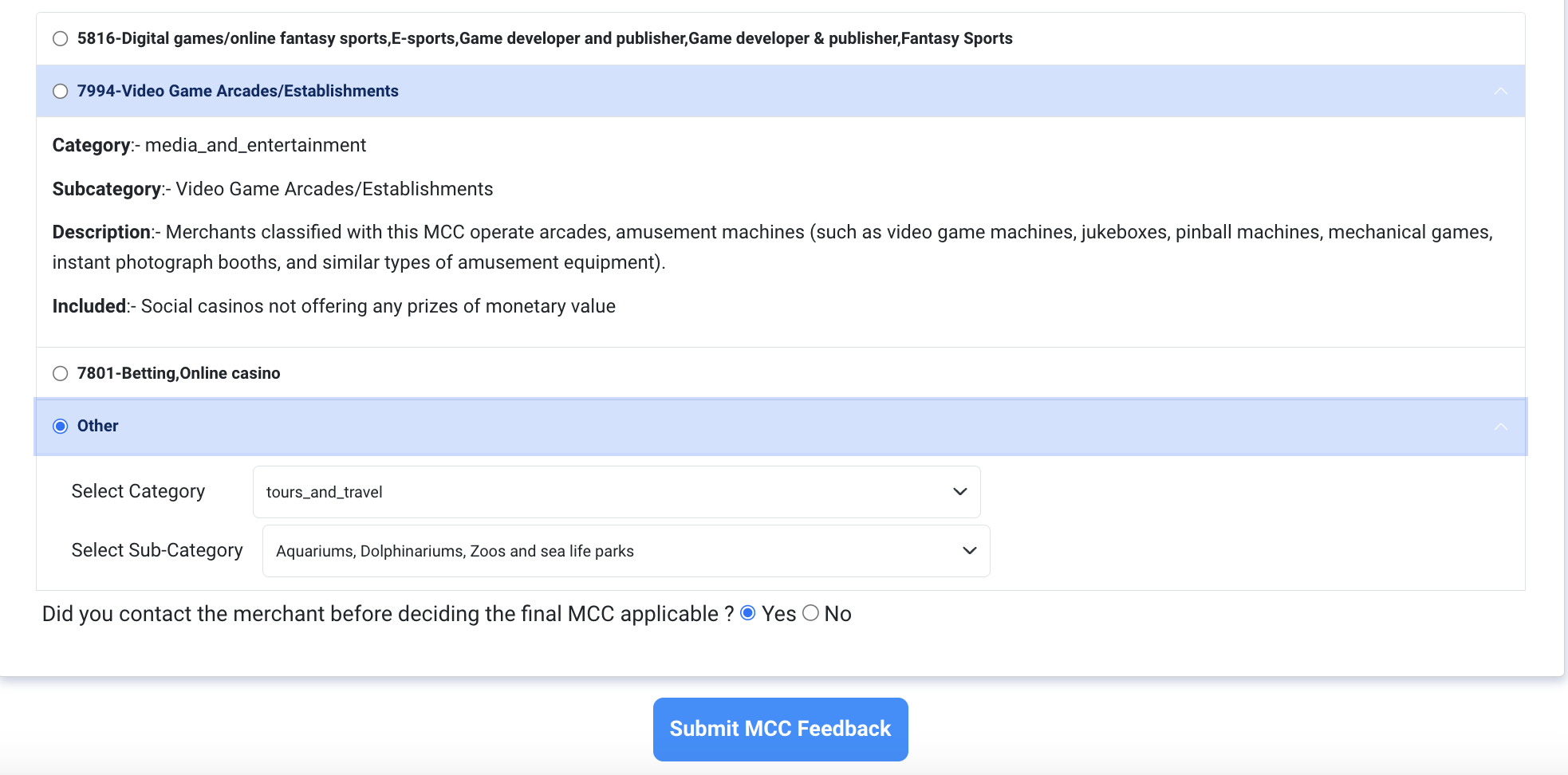1568x775 pixels.
Task: Click the arrow icon in the category dropdown
Action: (x=960, y=492)
